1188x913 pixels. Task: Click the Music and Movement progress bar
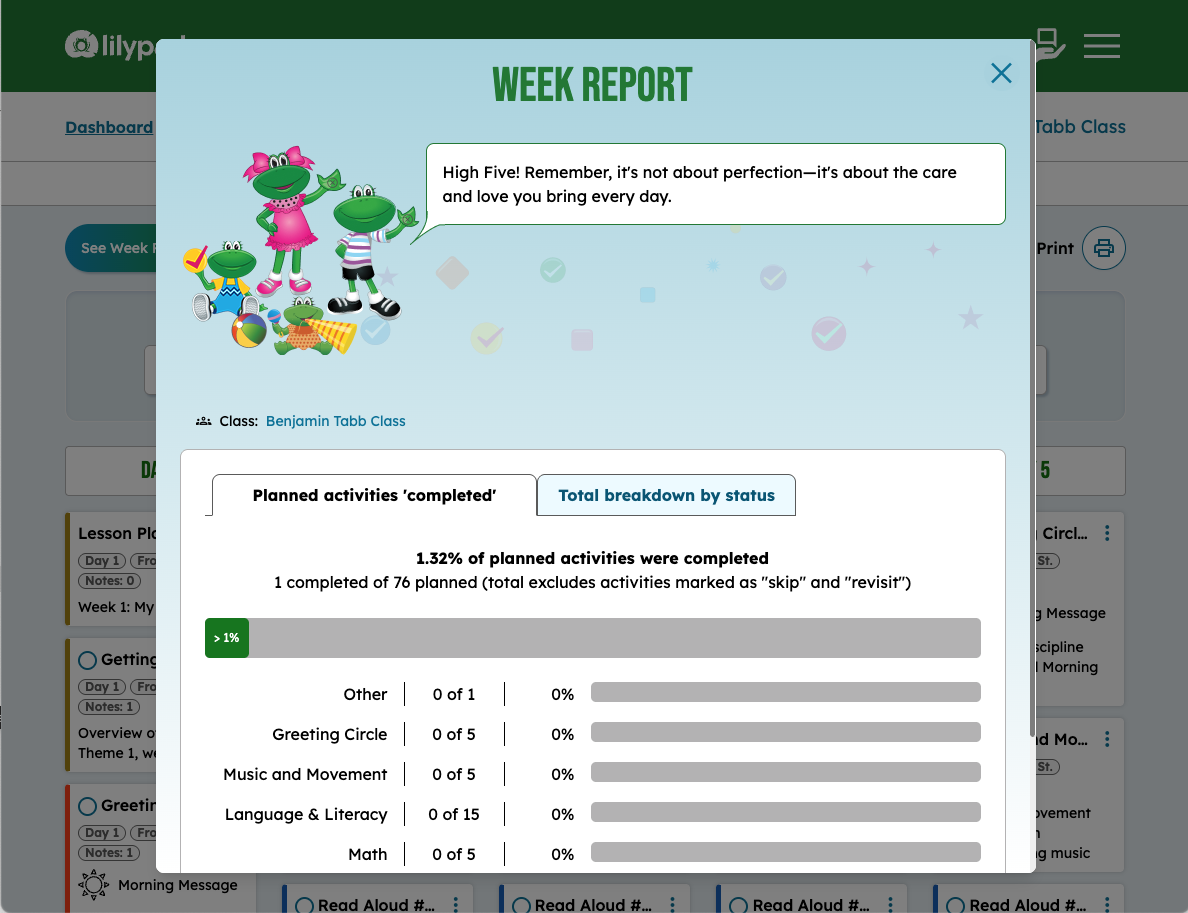[786, 772]
